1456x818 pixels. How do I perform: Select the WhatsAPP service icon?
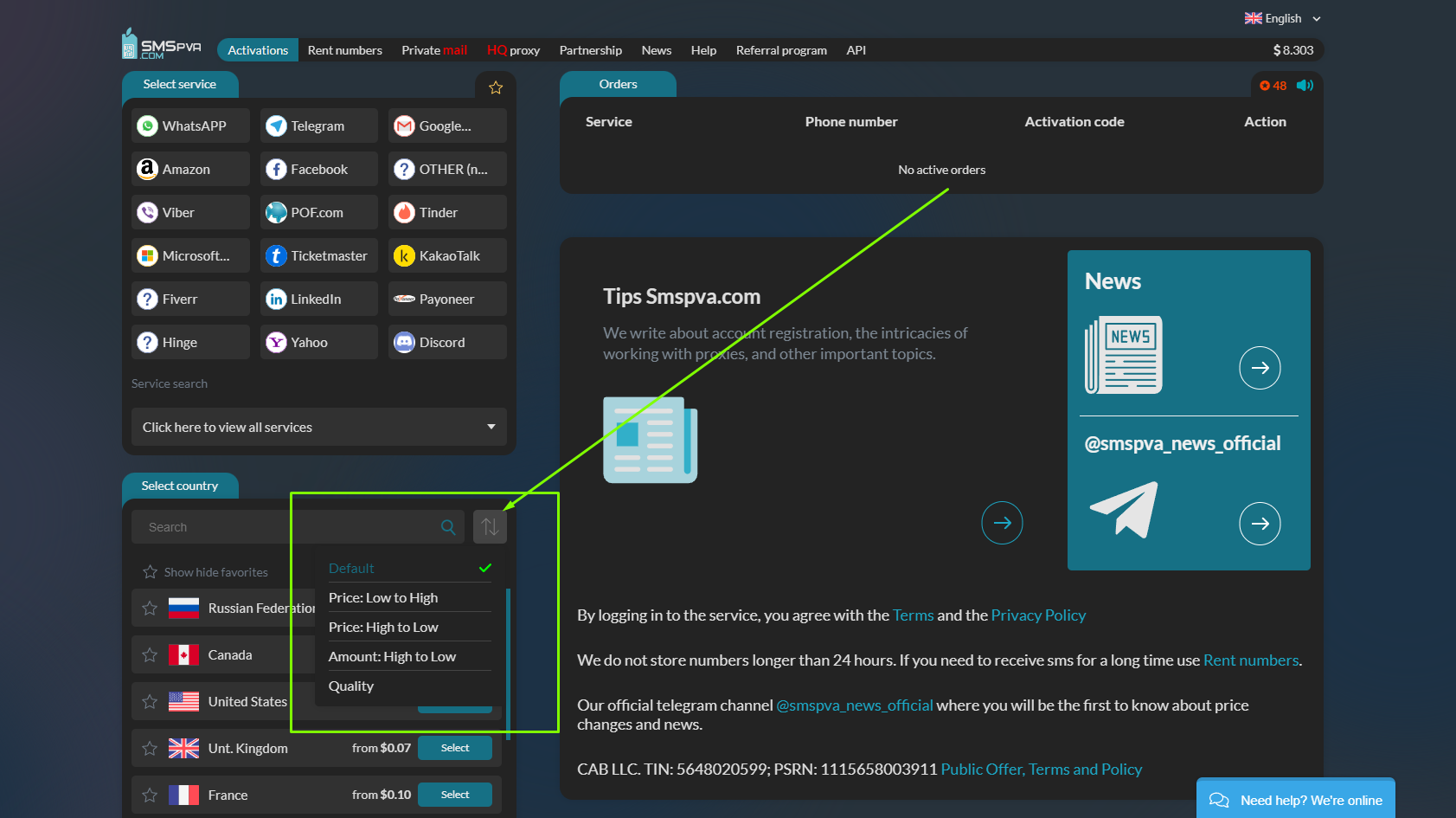click(x=148, y=126)
